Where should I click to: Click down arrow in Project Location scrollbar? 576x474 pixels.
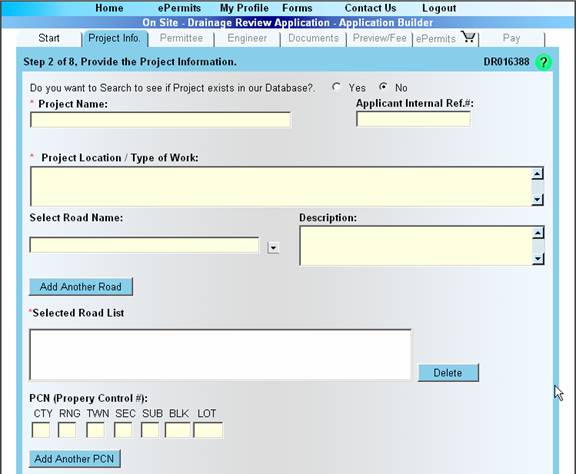pos(537,199)
